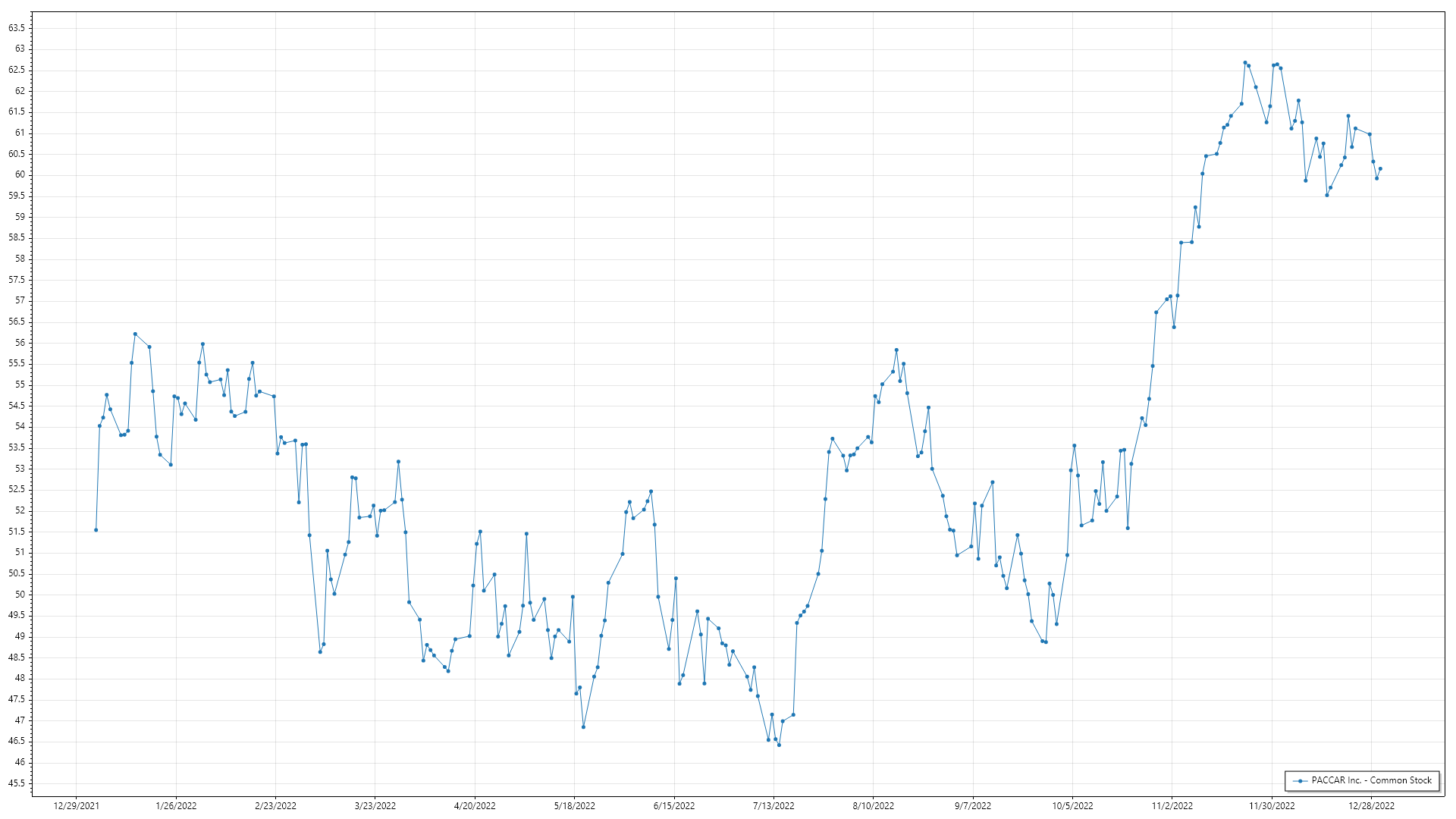The width and height of the screenshot is (1456, 819).
Task: Click the 55 y-axis value label
Action: click(20, 384)
